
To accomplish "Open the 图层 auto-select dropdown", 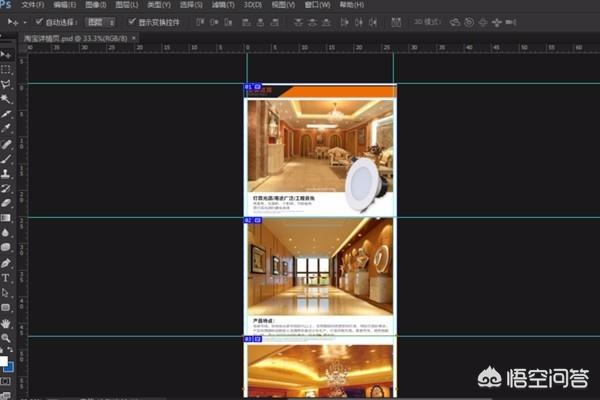I will coord(100,22).
